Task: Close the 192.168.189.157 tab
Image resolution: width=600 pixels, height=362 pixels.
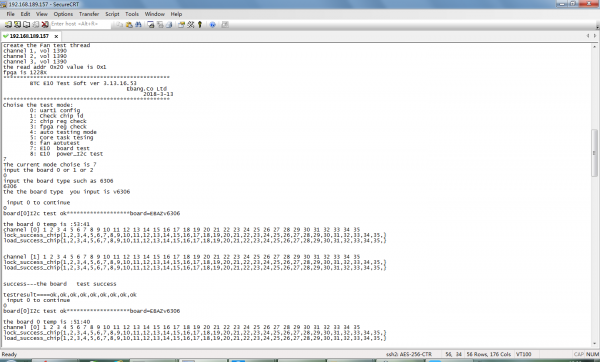Action: (x=56, y=36)
